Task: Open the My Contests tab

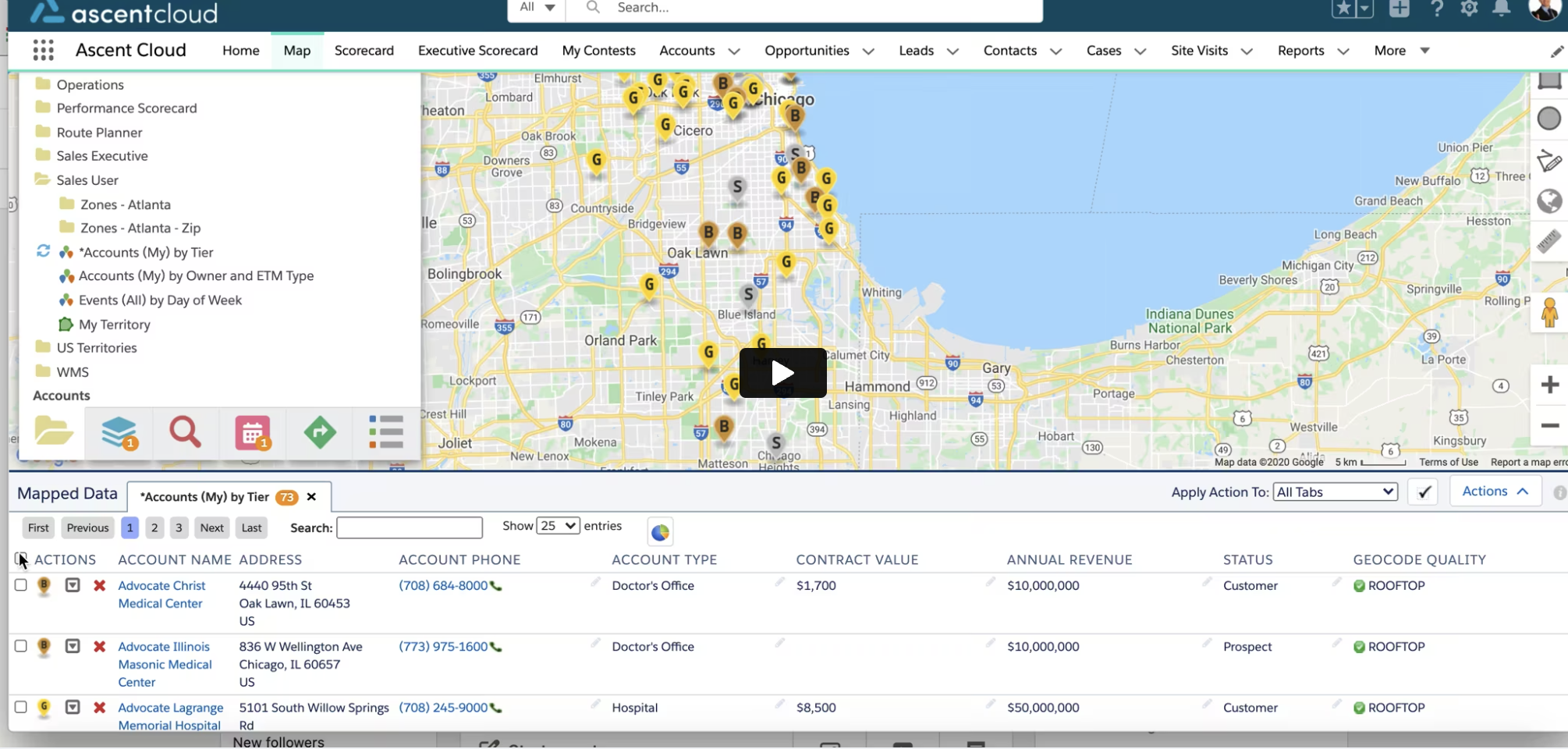Action: (598, 51)
